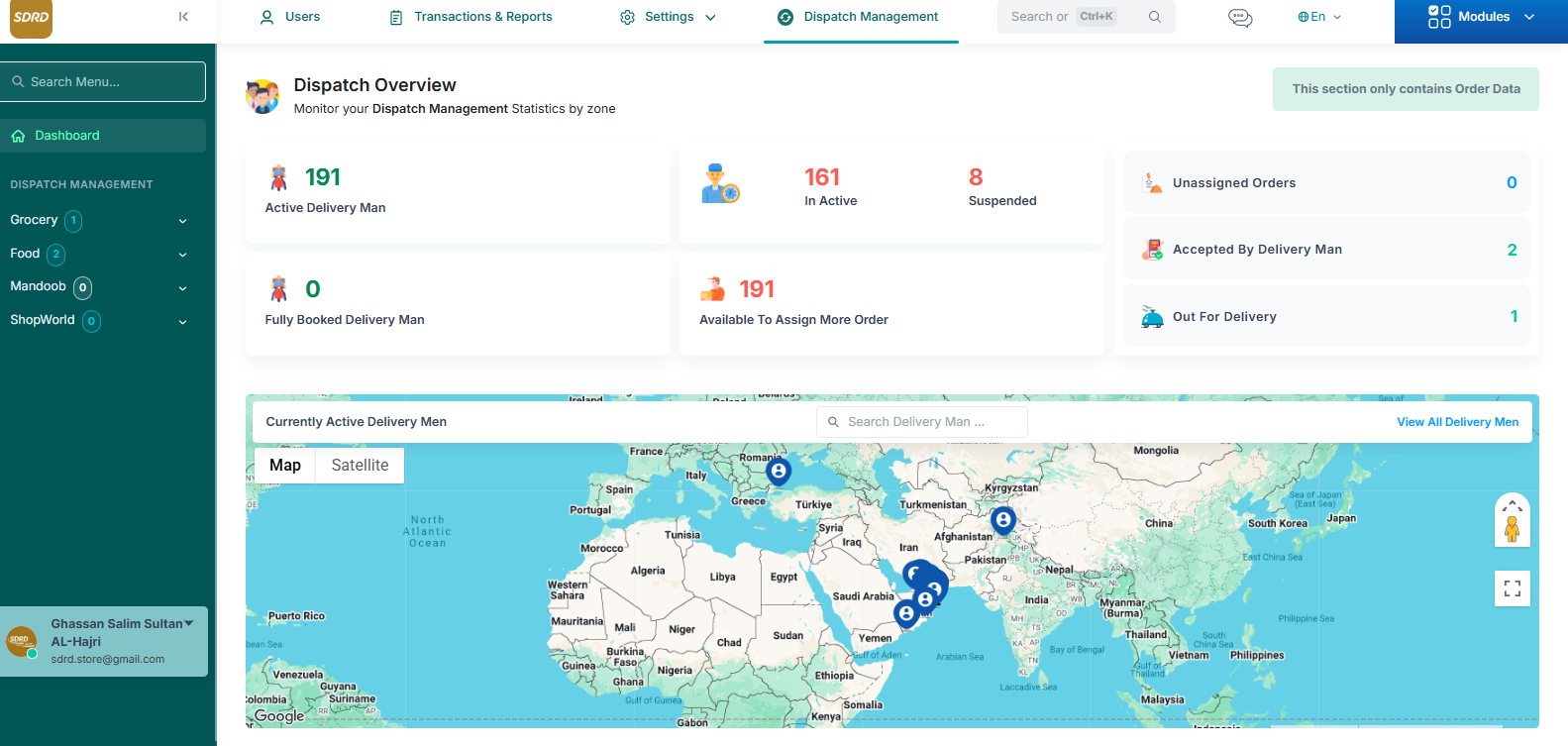Open Accepted By Delivery Man orders
Screen dimensions: 1568x746
click(1326, 250)
